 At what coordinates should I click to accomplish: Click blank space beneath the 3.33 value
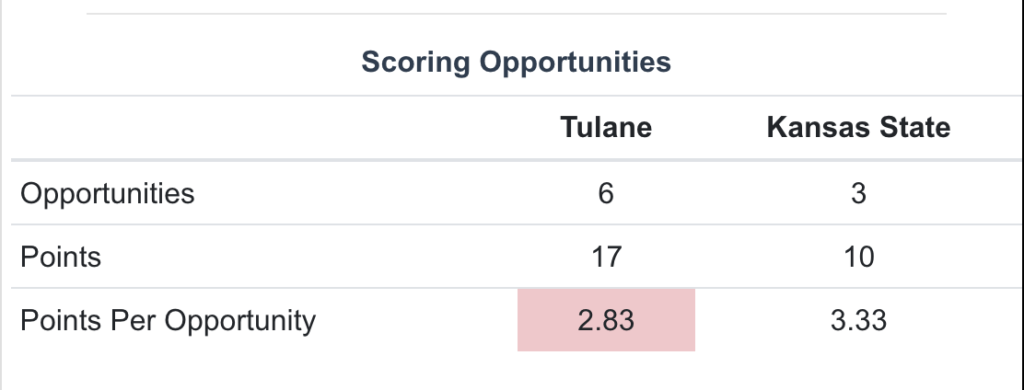click(x=858, y=369)
